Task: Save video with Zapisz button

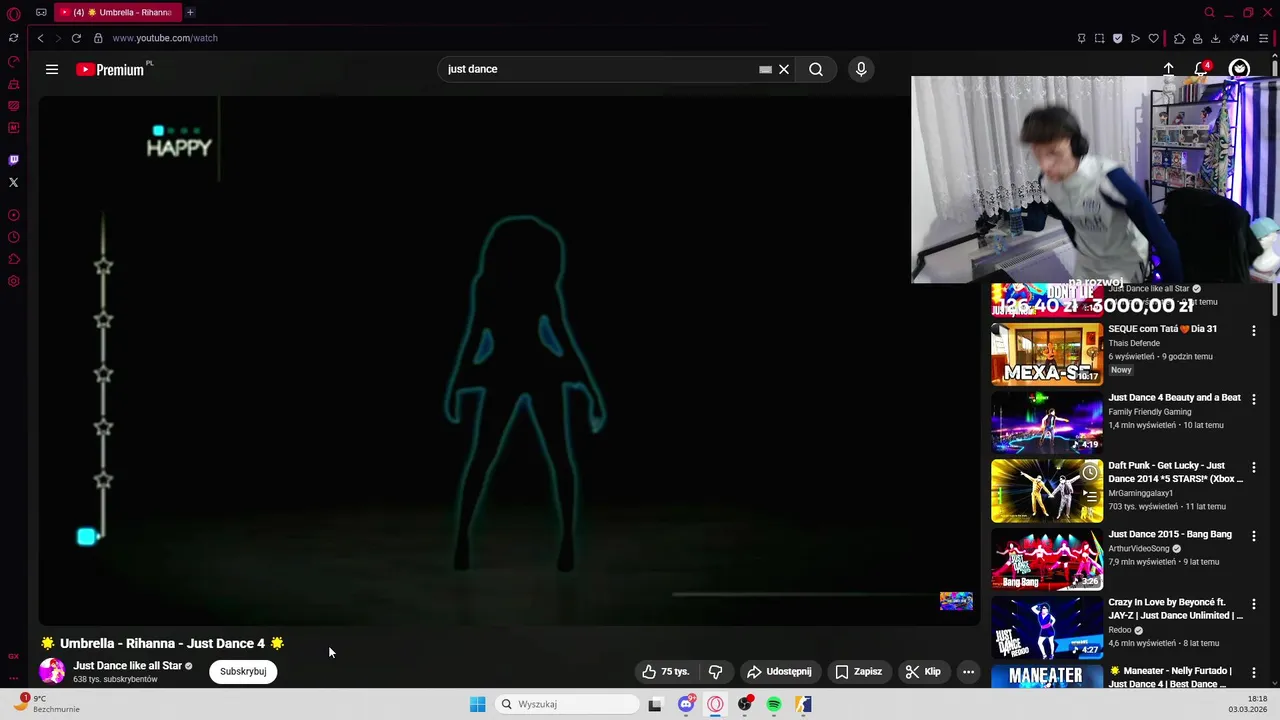Action: tap(859, 671)
